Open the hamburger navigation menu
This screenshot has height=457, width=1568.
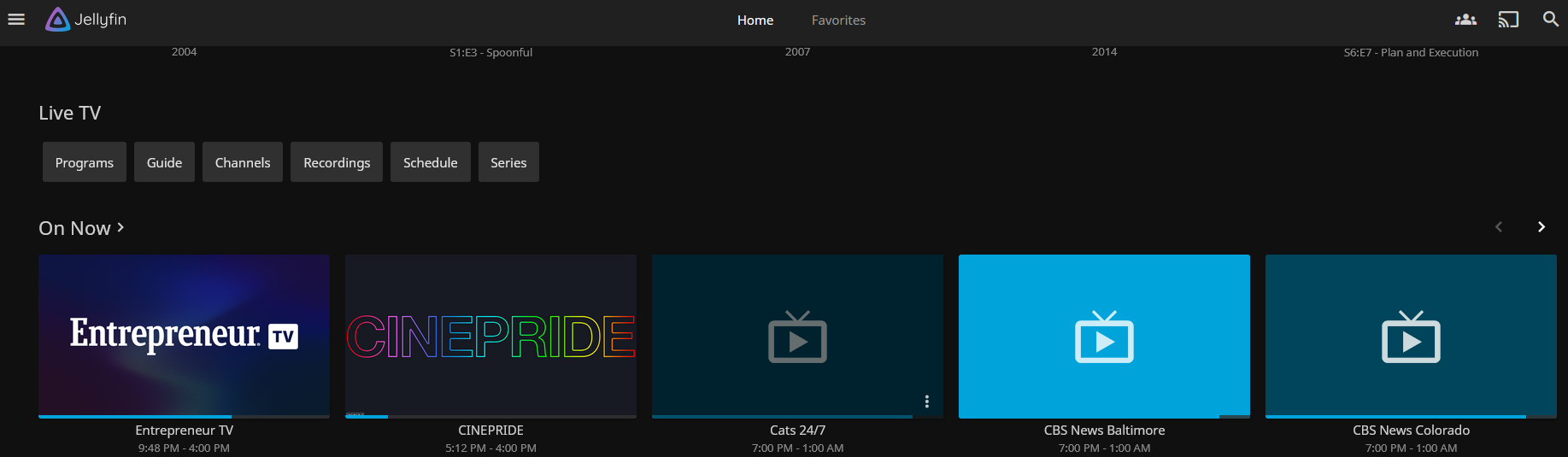click(x=16, y=20)
